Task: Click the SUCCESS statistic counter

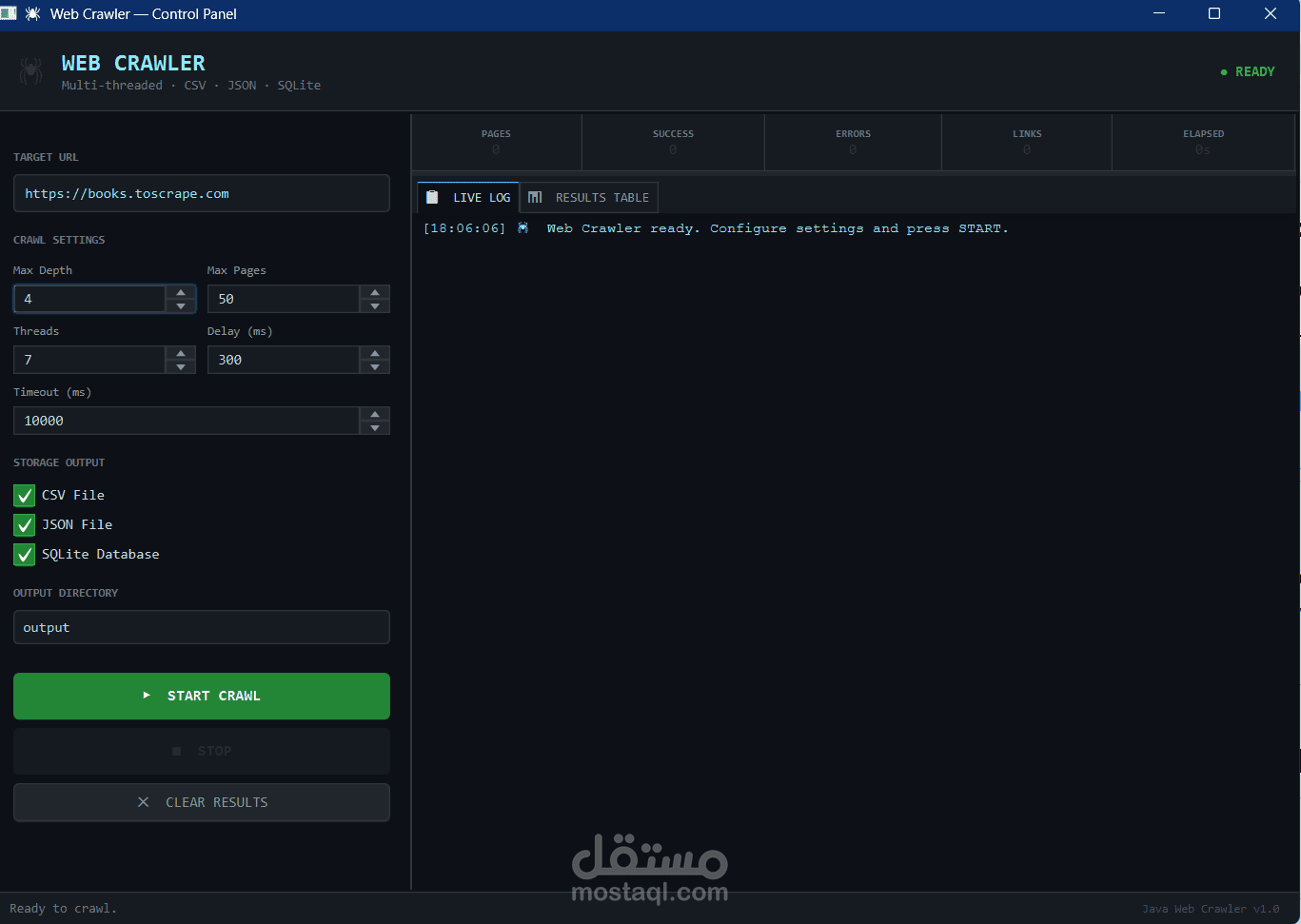Action: click(673, 142)
